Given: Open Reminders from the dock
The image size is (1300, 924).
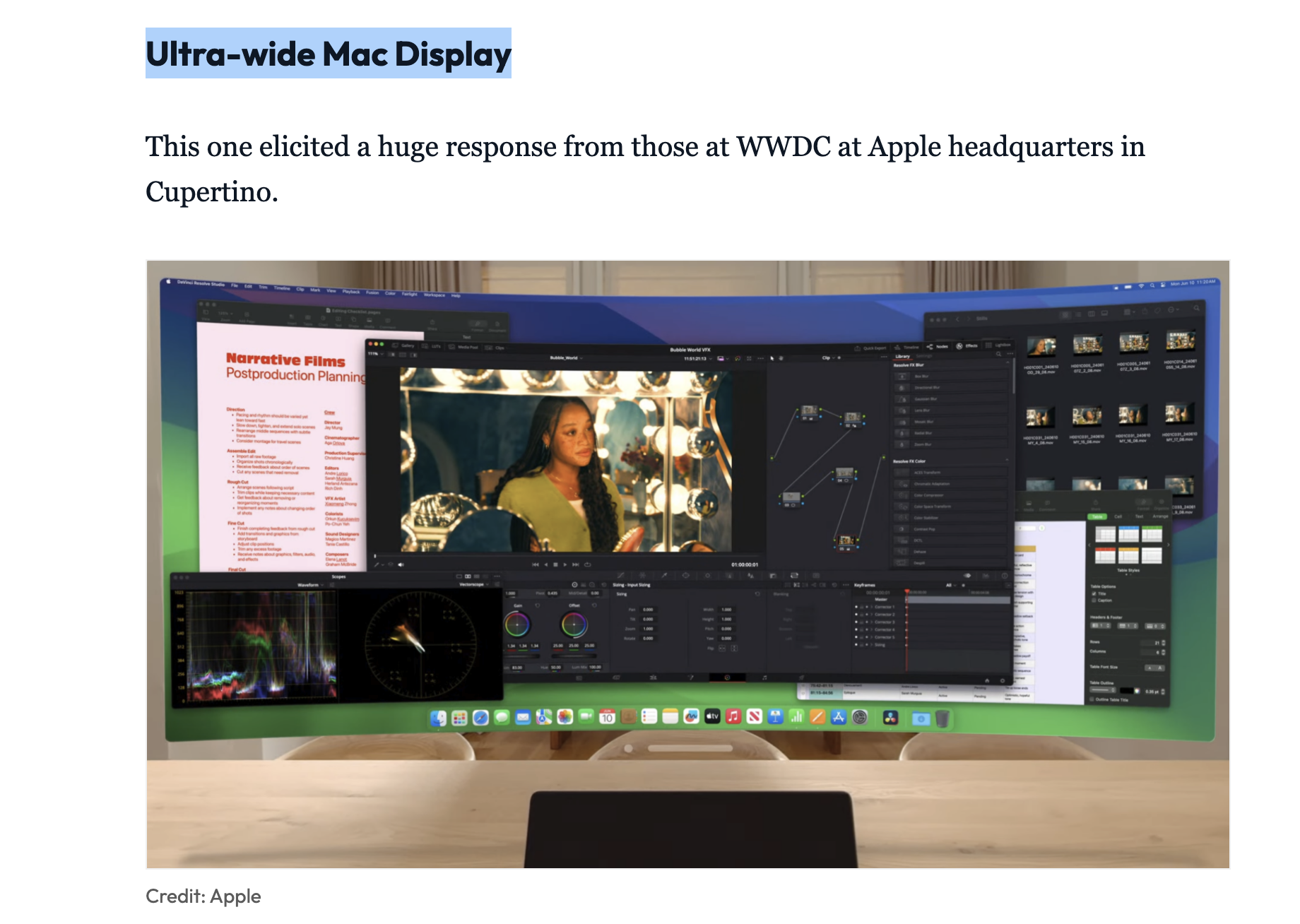Looking at the screenshot, I should [x=649, y=717].
